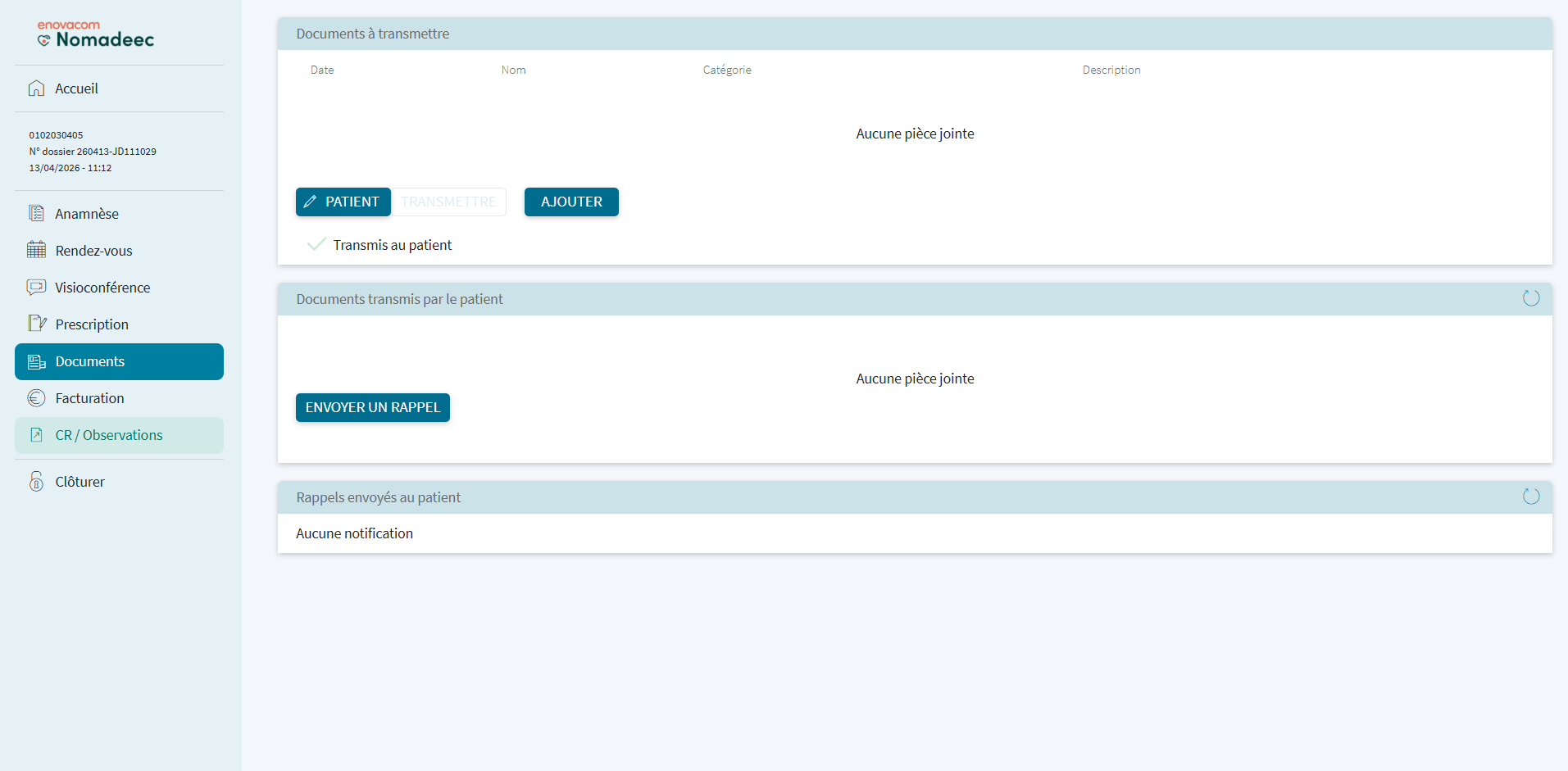The width and height of the screenshot is (1568, 771).
Task: Click the Anamnèse clipboard icon
Action: (36, 214)
